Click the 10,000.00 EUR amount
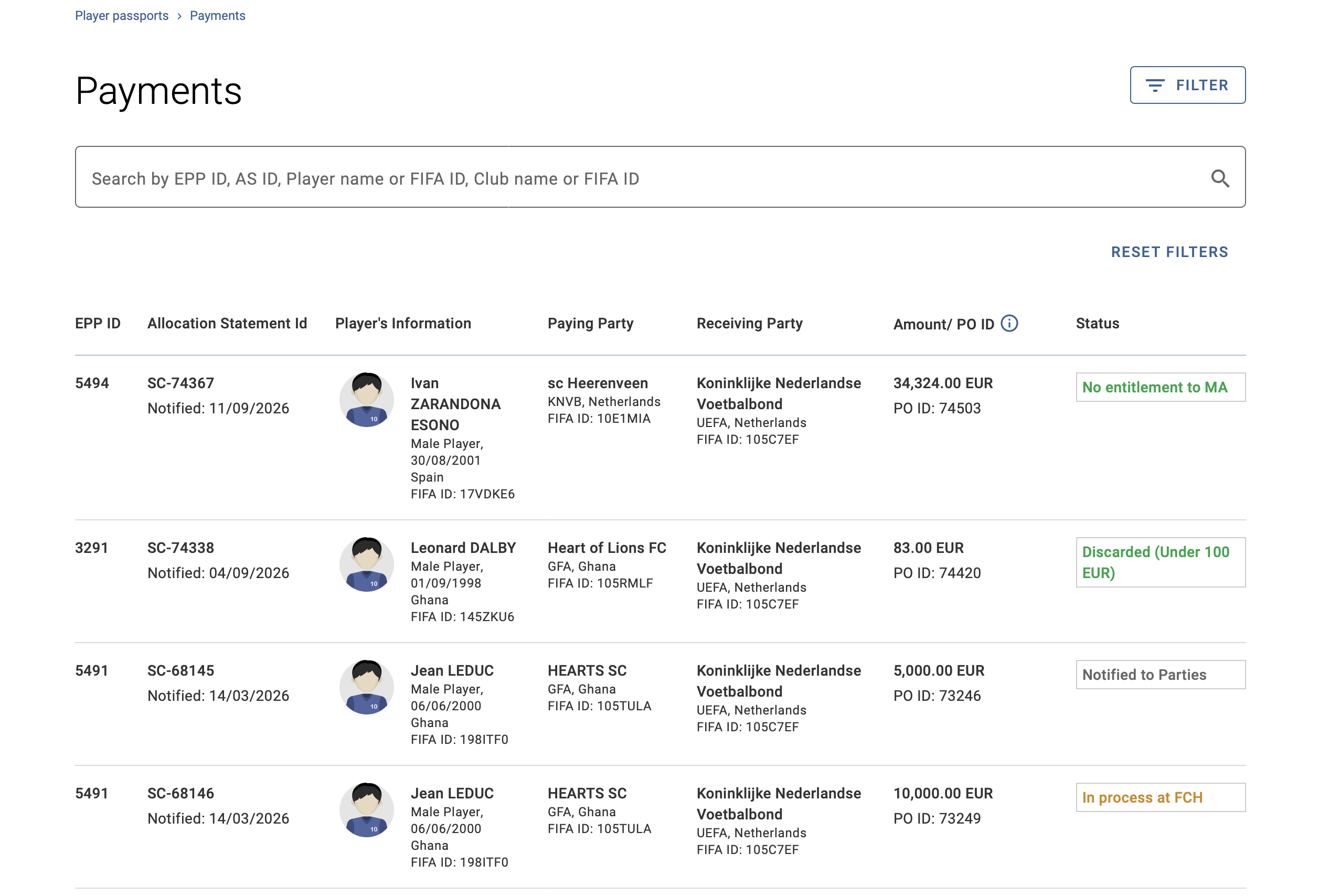 coord(943,793)
